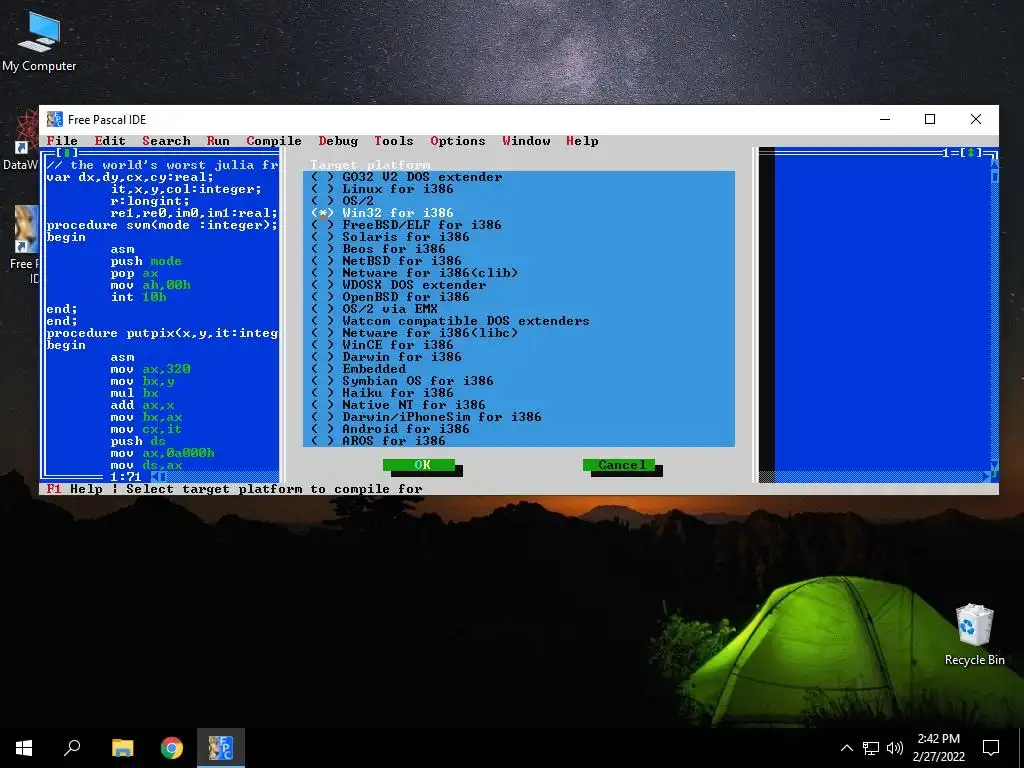Choose AROS for i386 target
Image resolution: width=1024 pixels, height=768 pixels.
378,441
